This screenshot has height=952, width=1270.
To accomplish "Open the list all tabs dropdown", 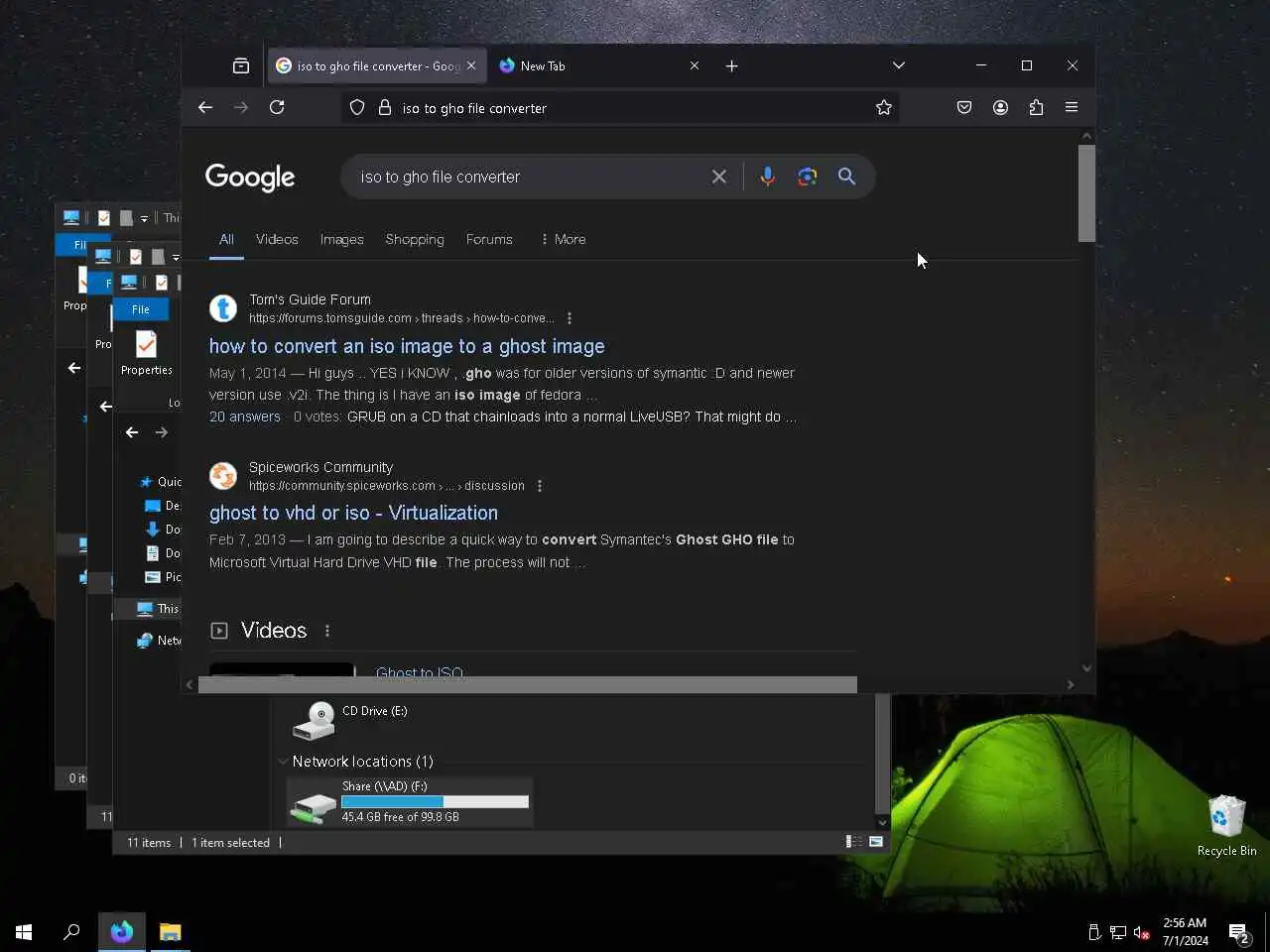I will 899,65.
